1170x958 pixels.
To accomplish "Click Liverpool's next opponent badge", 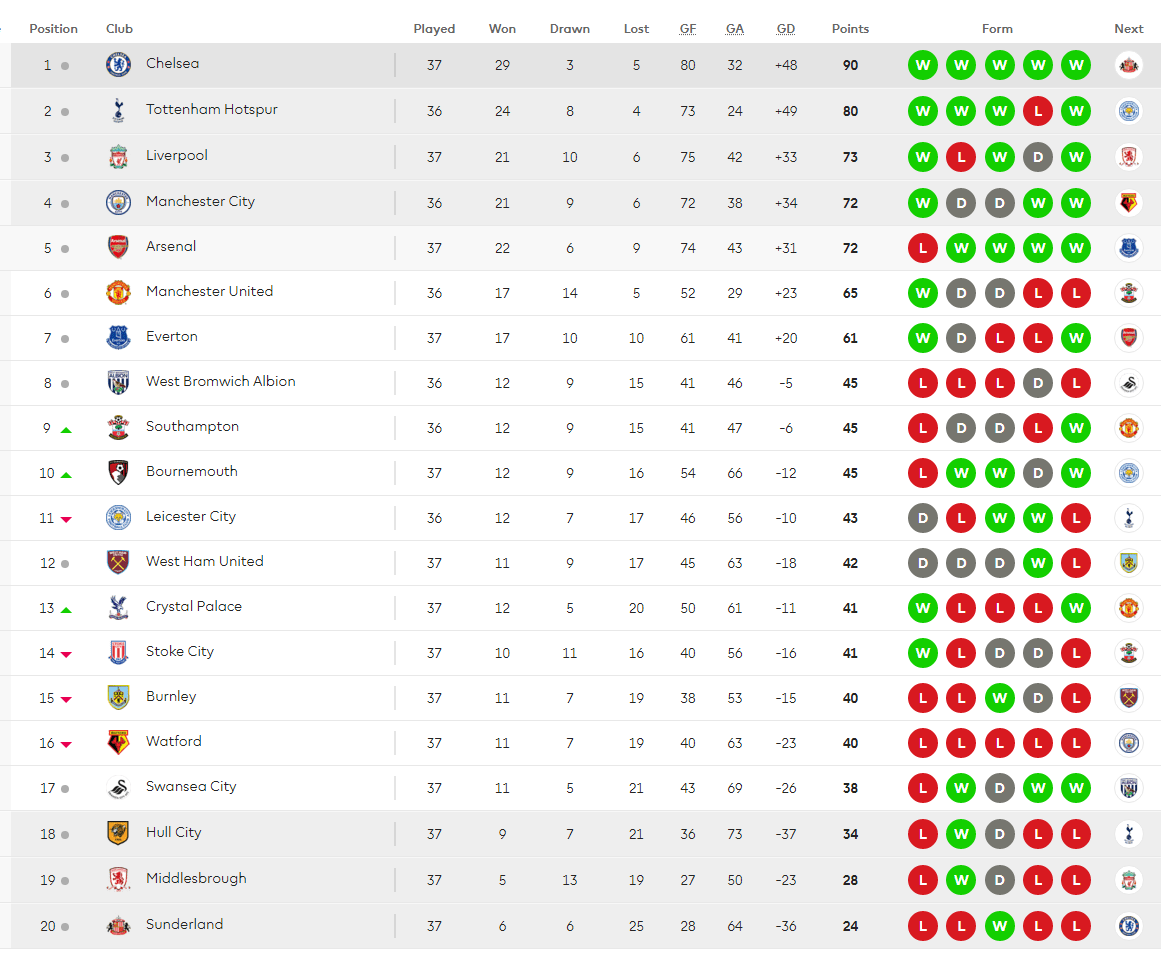I will 1129,157.
